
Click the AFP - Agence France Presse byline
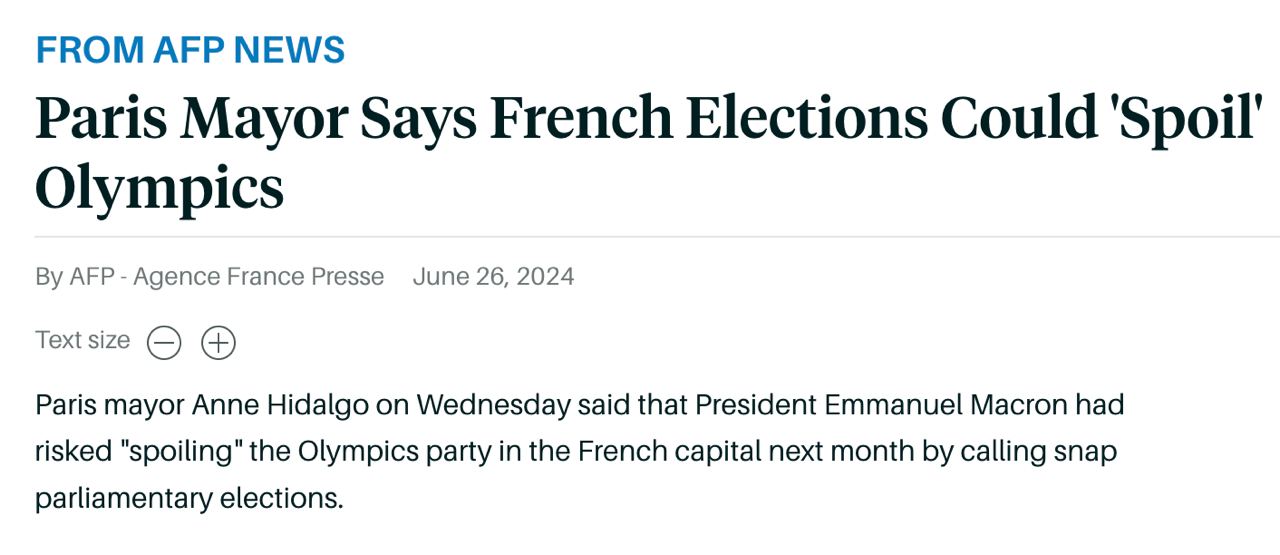point(226,277)
